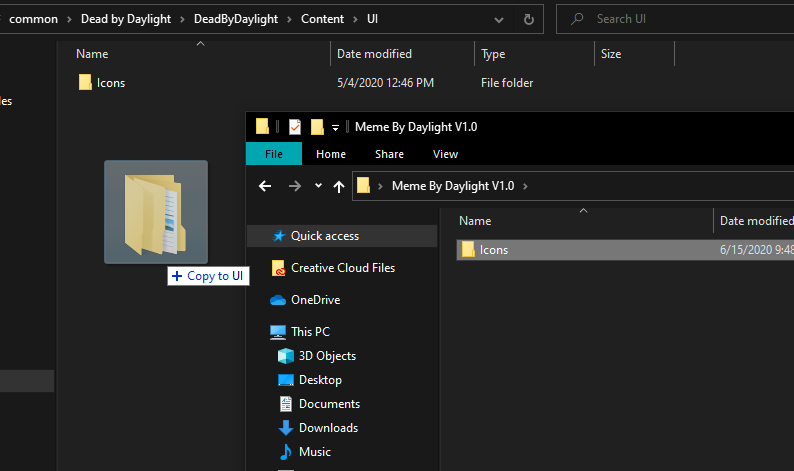The height and width of the screenshot is (471, 794).
Task: Click the Search UI input field
Action: point(675,19)
